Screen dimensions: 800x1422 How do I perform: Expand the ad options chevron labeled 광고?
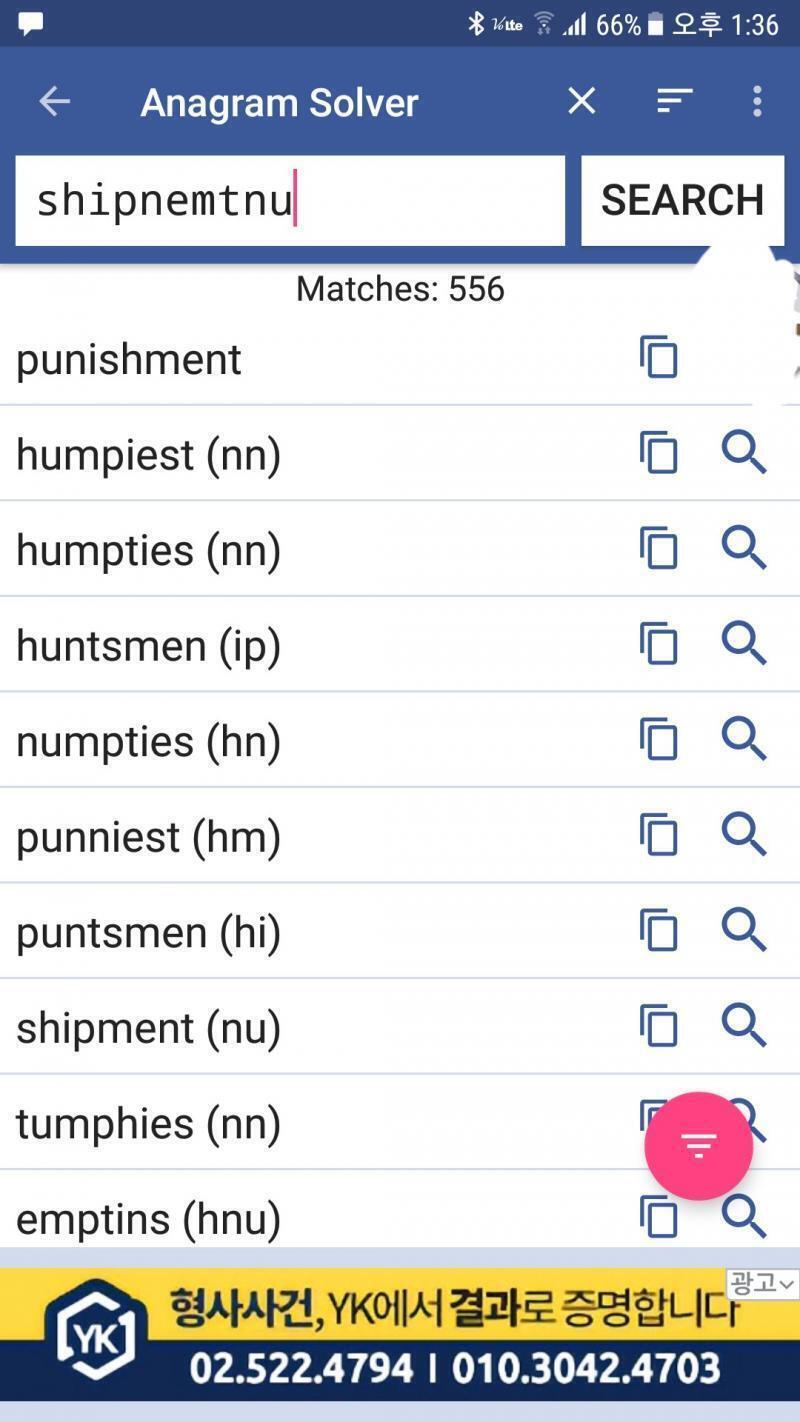pyautogui.click(x=763, y=1284)
